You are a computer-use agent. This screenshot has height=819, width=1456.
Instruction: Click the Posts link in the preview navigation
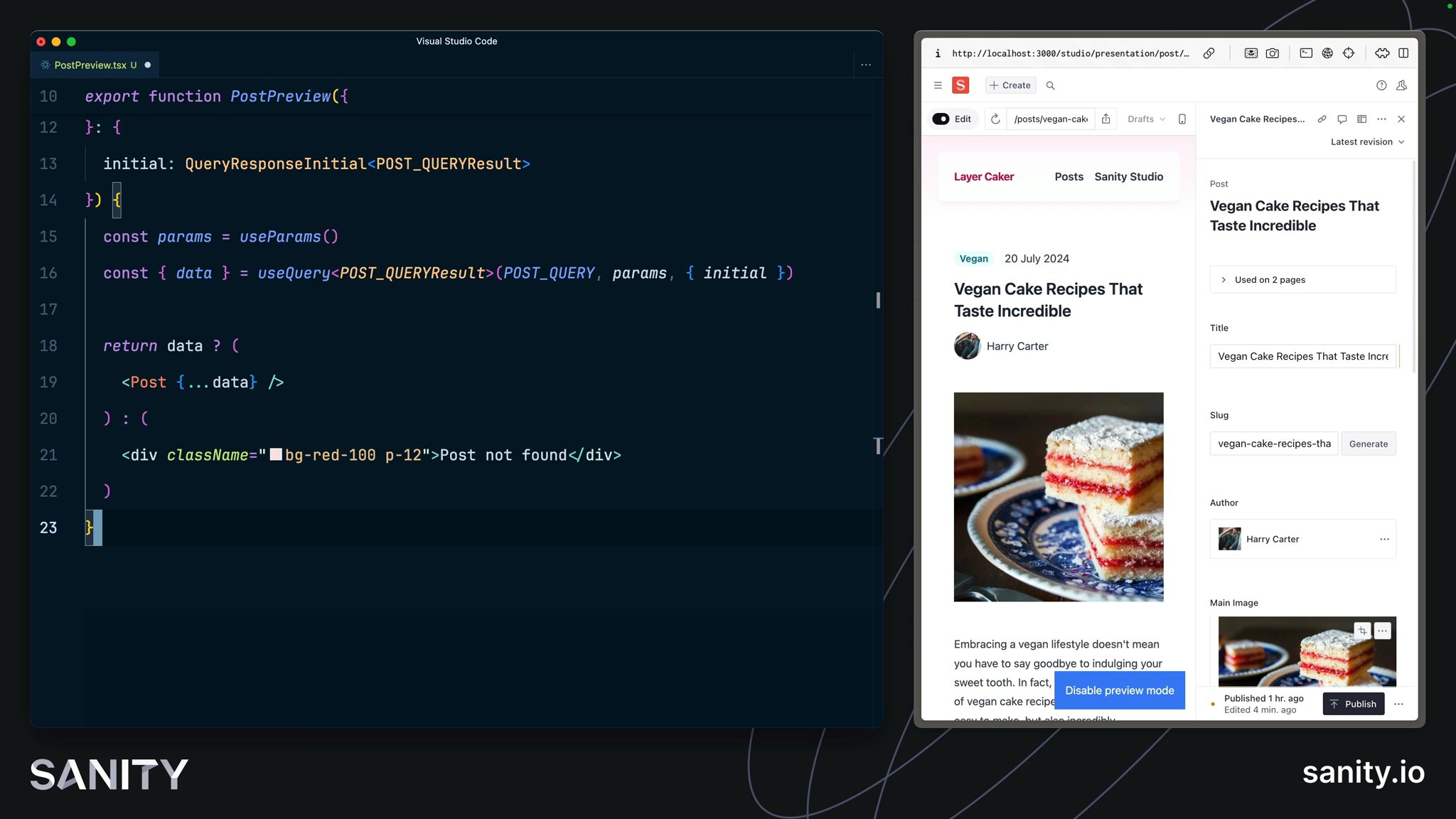[1069, 176]
